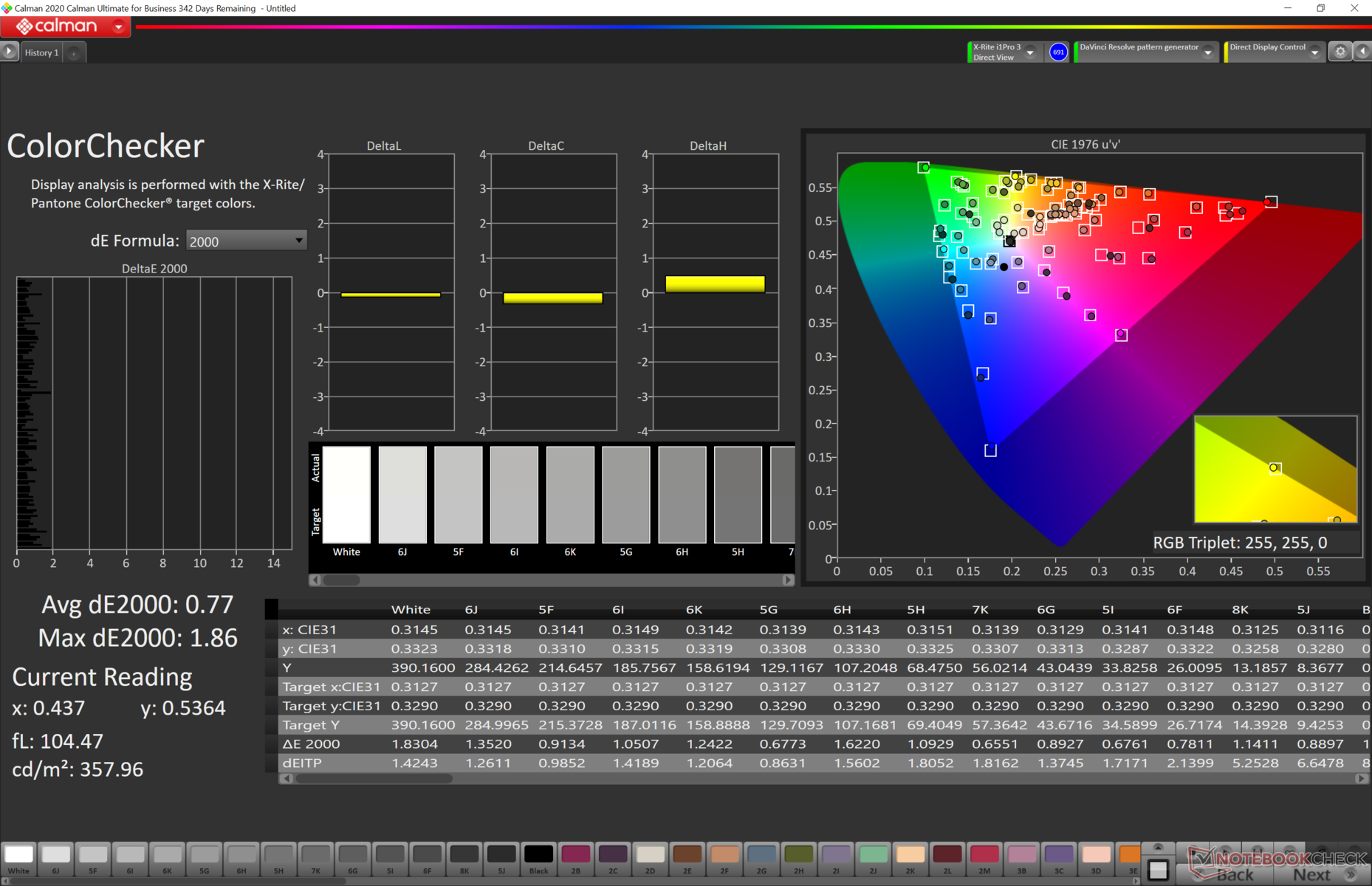Screen dimensions: 1372x886
Task: Click the Next button
Action: (x=1312, y=874)
